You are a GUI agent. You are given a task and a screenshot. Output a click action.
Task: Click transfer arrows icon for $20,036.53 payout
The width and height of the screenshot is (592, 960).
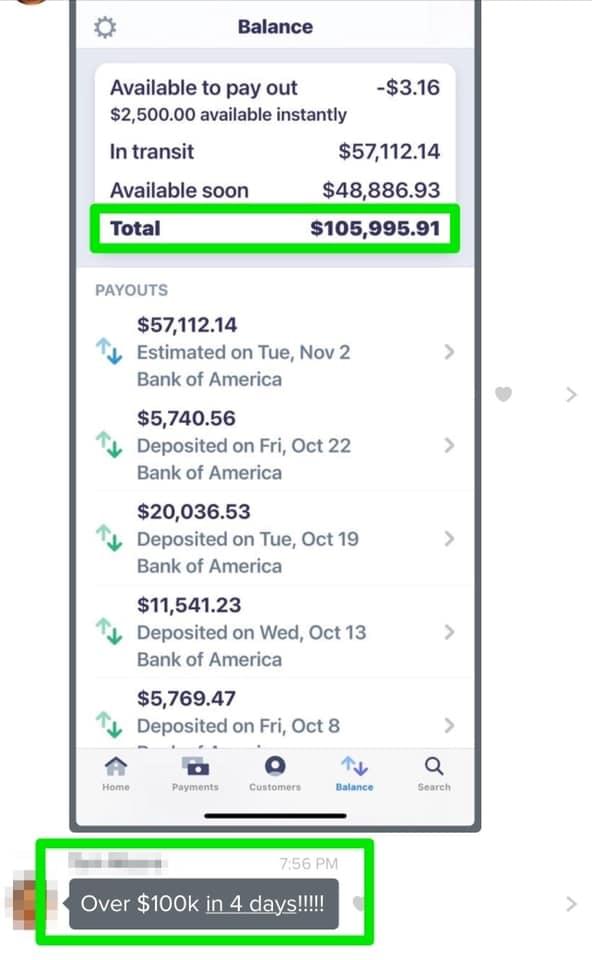110,539
